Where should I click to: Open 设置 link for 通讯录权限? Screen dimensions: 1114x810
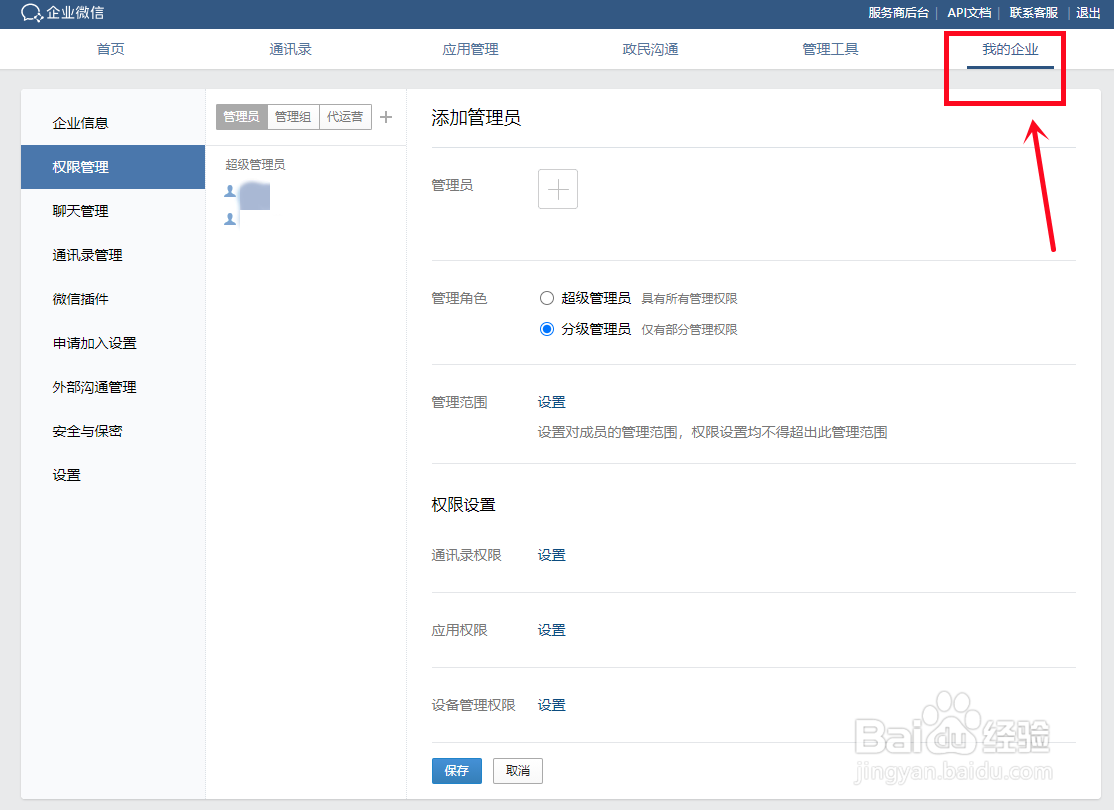[551, 555]
